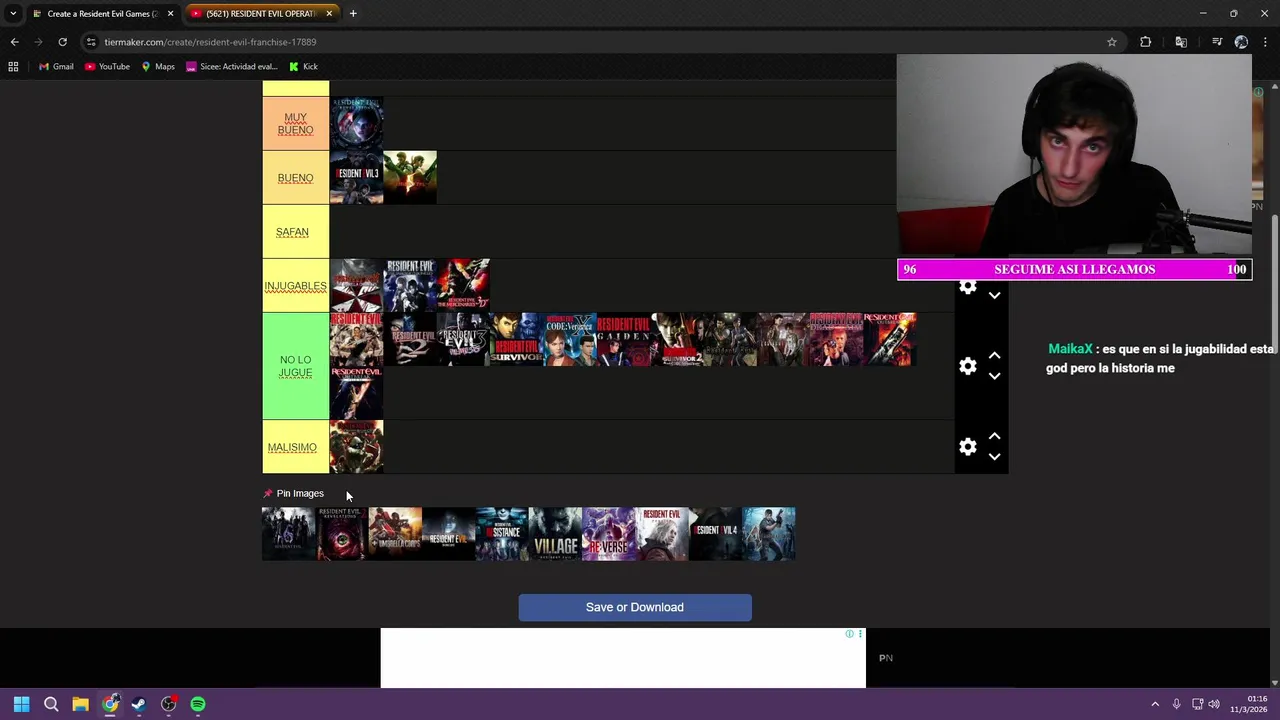The image size is (1280, 720).
Task: Select the NO LO JUGUE tier label
Action: tap(295, 366)
